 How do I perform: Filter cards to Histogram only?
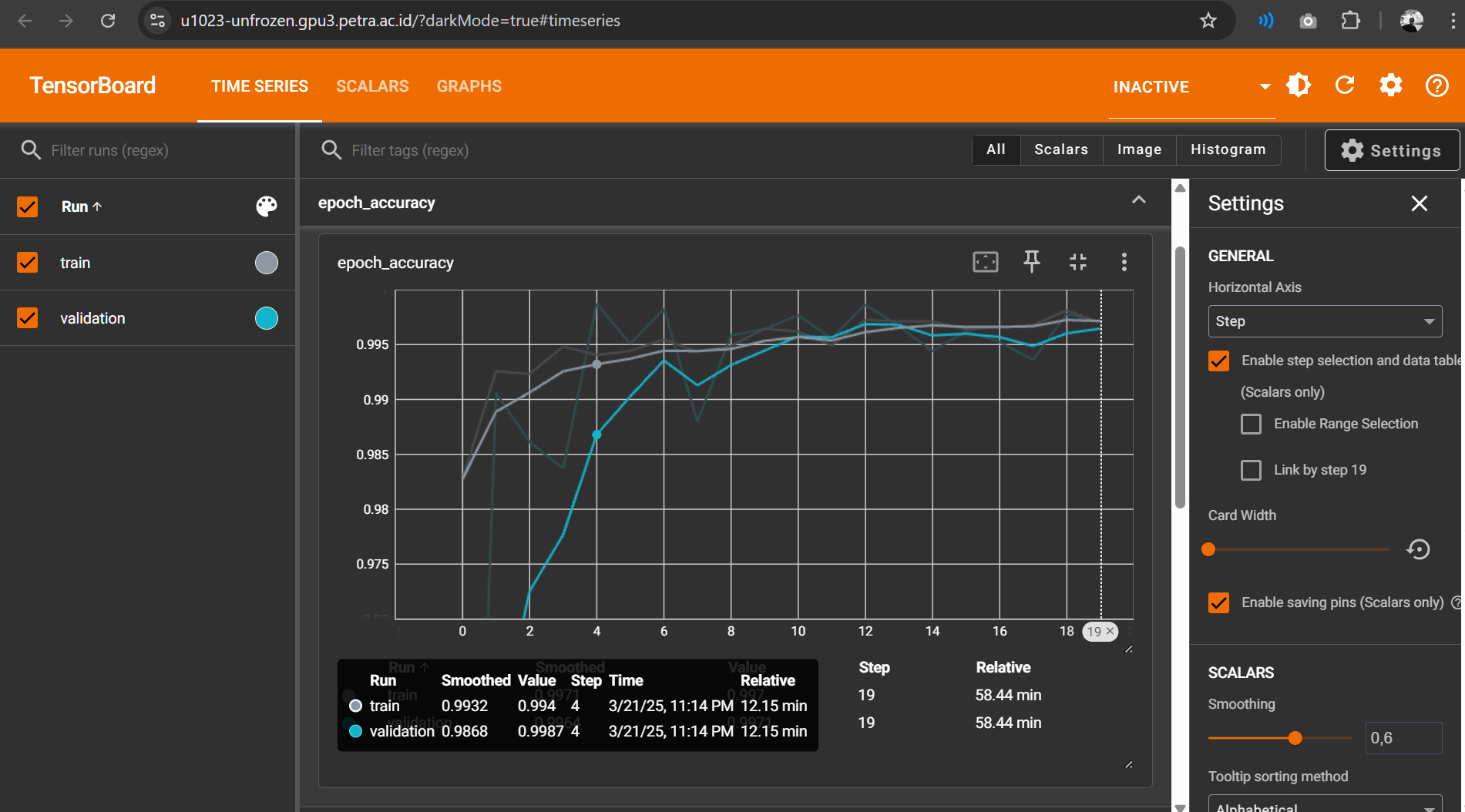click(1228, 149)
